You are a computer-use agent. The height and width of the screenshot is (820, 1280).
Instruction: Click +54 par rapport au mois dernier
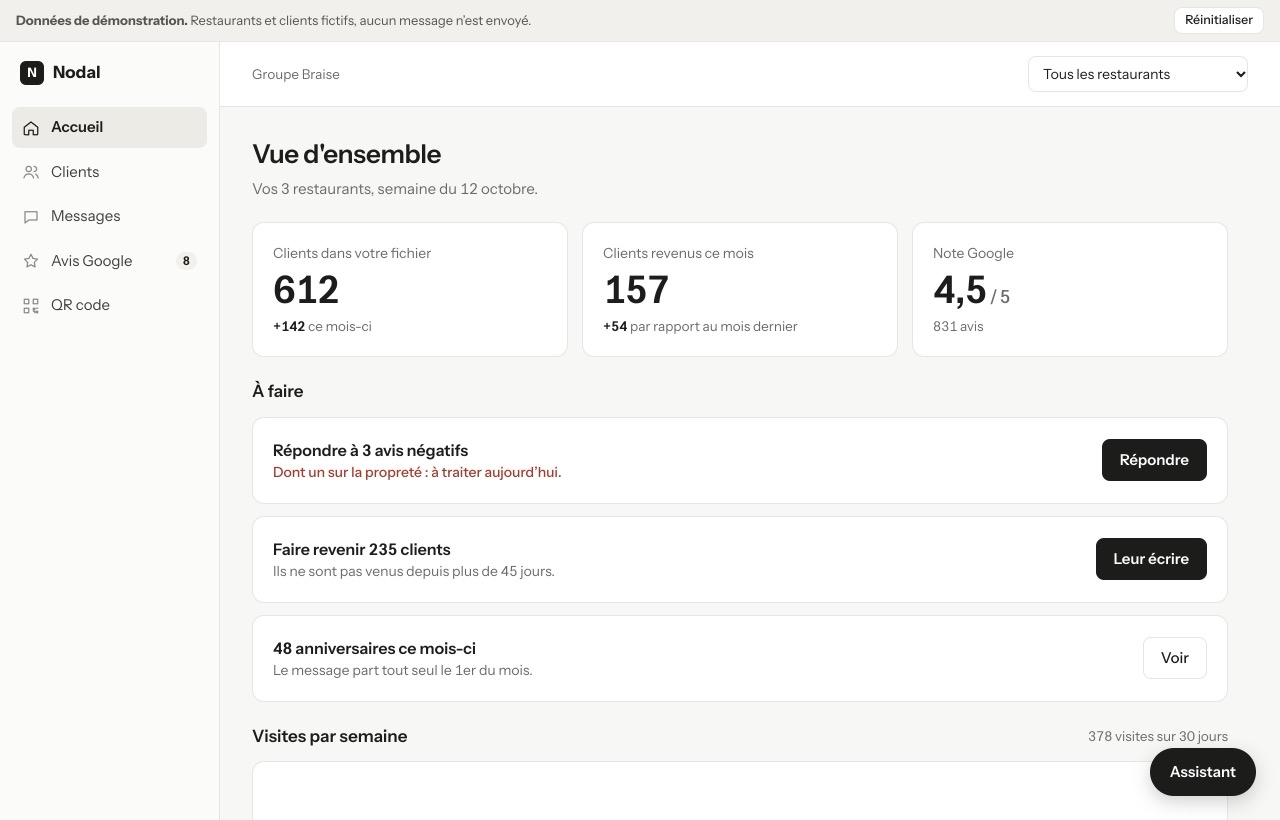700,326
